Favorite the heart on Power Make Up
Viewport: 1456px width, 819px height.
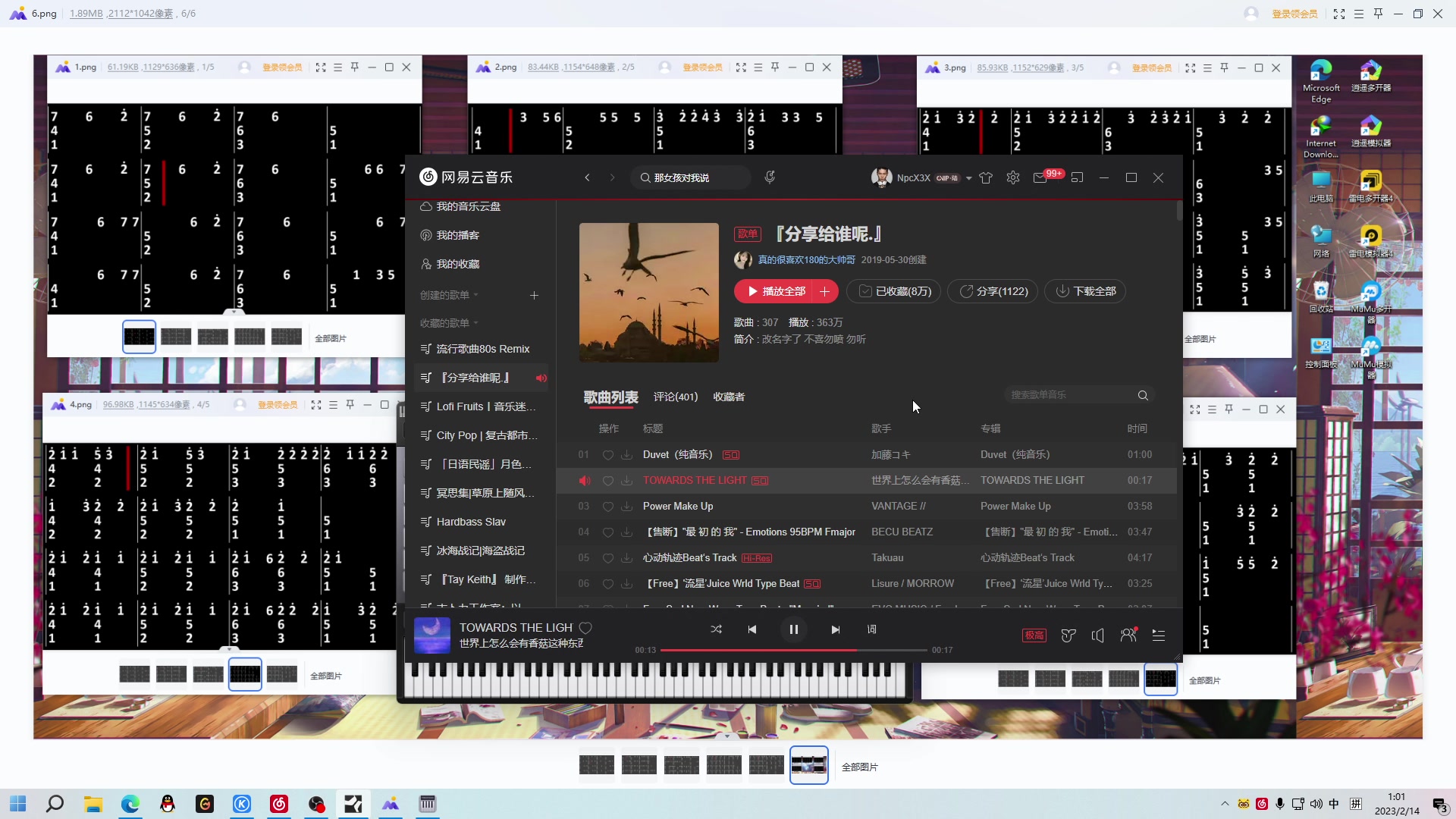pyautogui.click(x=608, y=506)
